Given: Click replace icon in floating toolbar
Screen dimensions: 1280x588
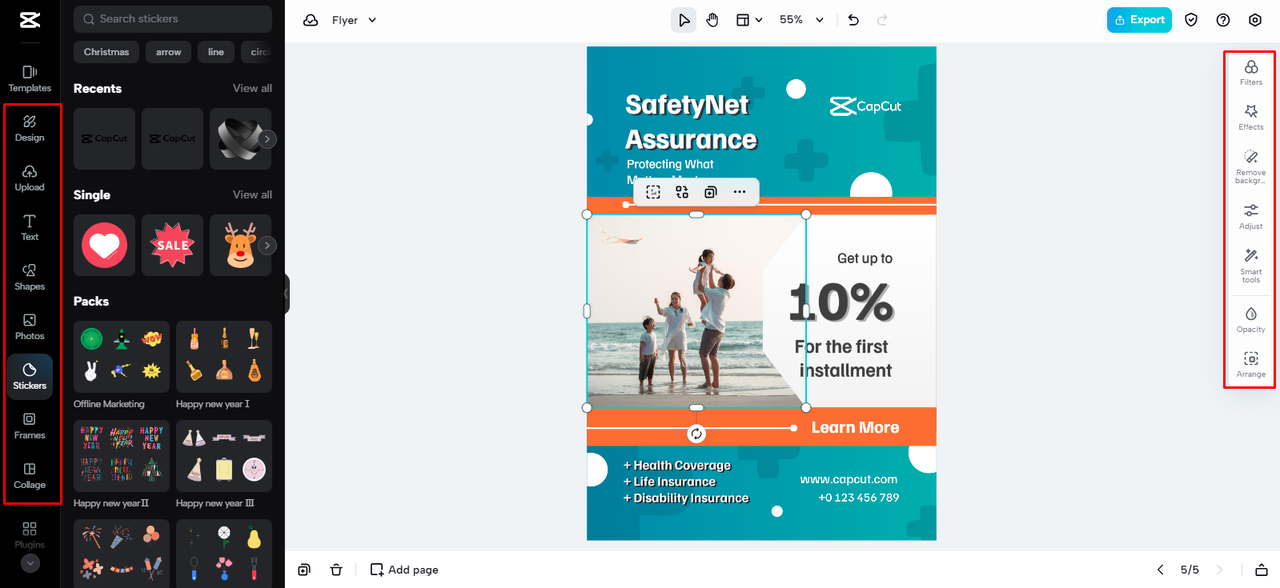Looking at the screenshot, I should pos(682,192).
